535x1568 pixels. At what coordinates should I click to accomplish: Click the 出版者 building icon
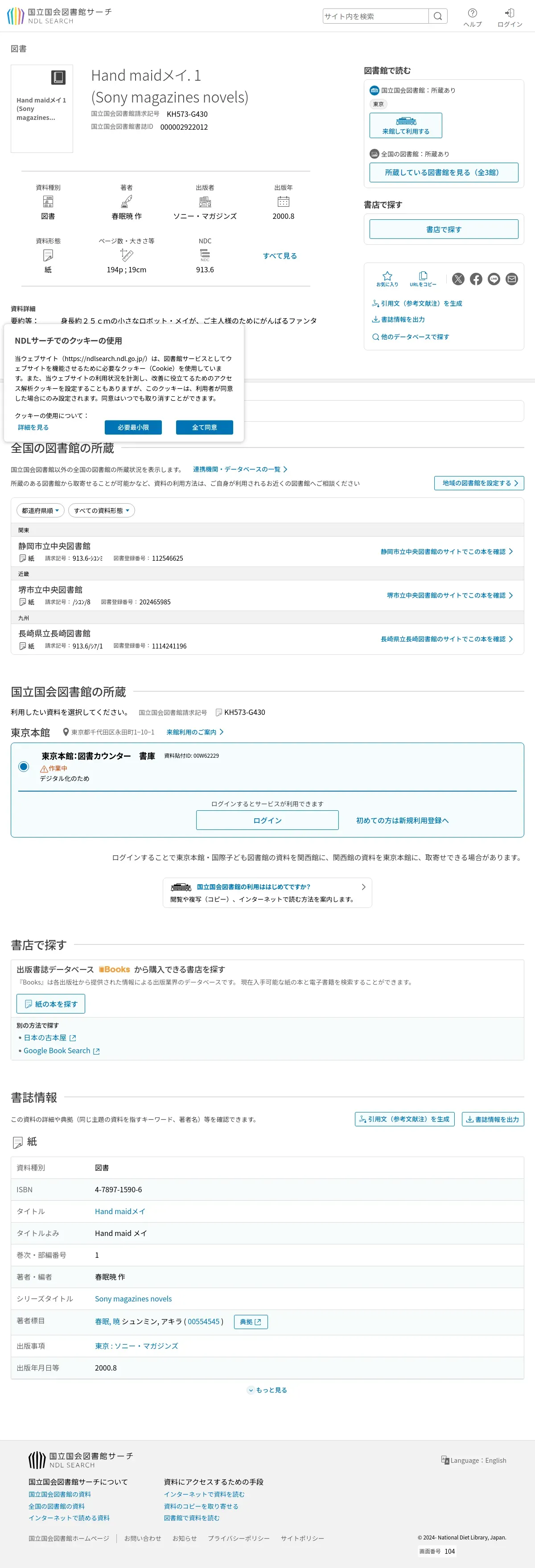pyautogui.click(x=205, y=201)
